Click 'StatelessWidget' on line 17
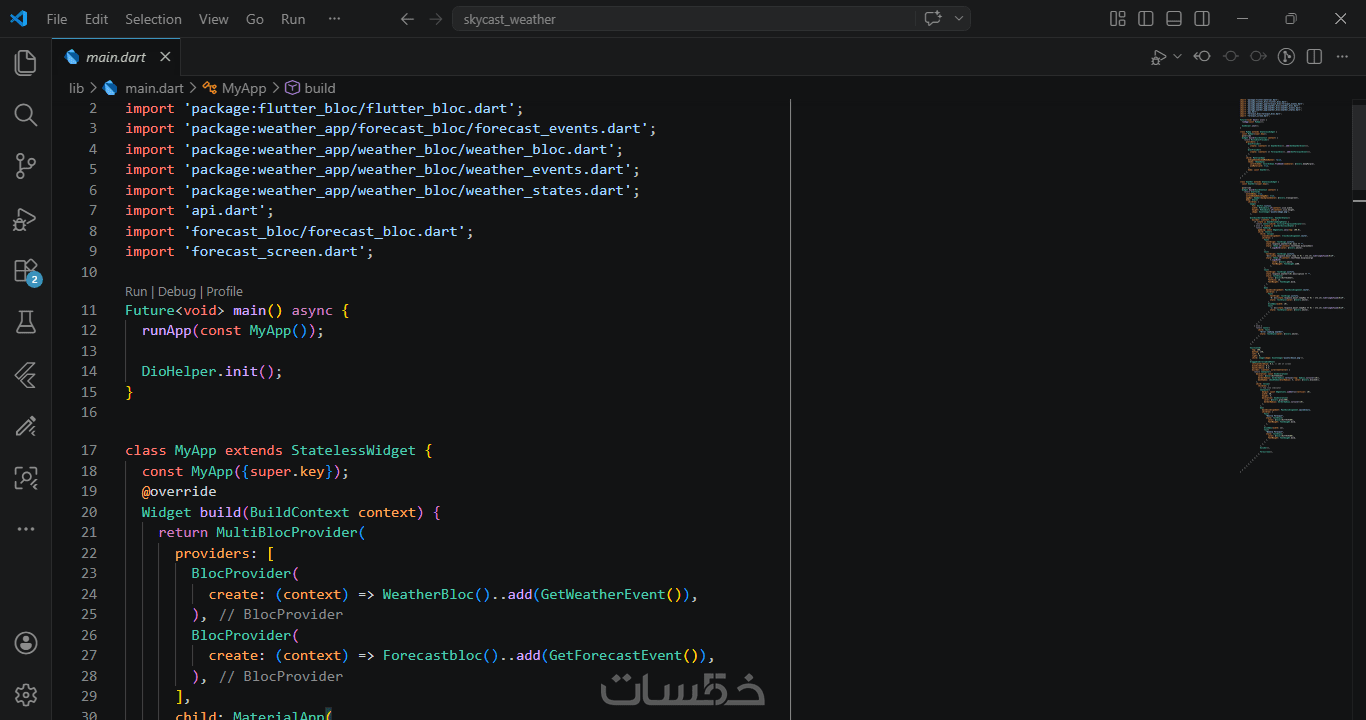 [x=353, y=450]
